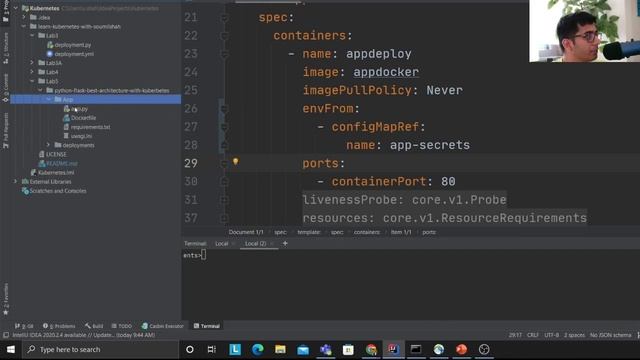Click the 'No JSON schema' status widget
Screen dimensions: 640x360
pyautogui.click(x=610, y=335)
